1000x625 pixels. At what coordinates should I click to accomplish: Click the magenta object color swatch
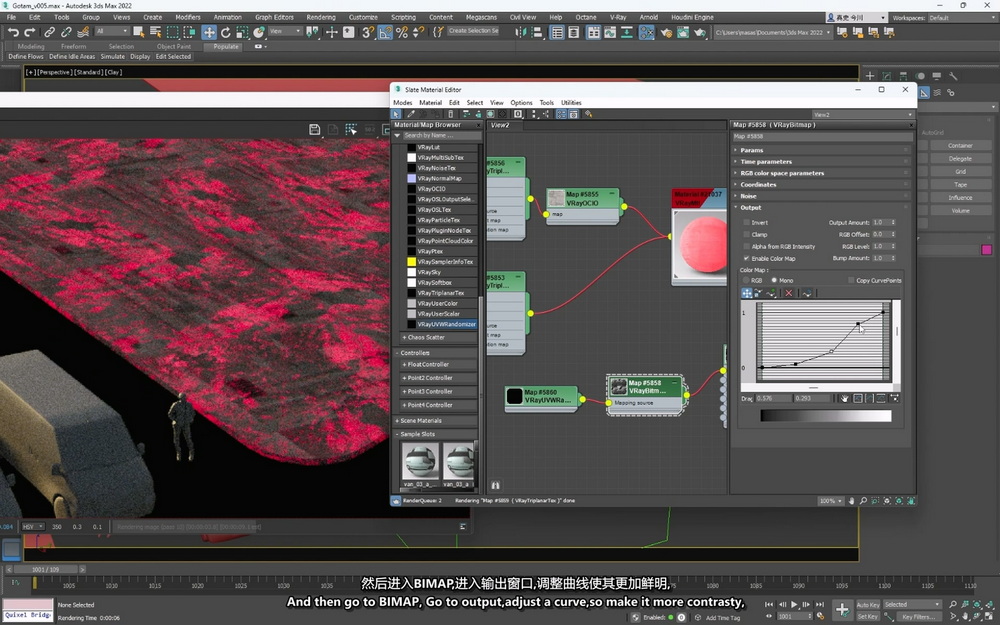click(987, 250)
